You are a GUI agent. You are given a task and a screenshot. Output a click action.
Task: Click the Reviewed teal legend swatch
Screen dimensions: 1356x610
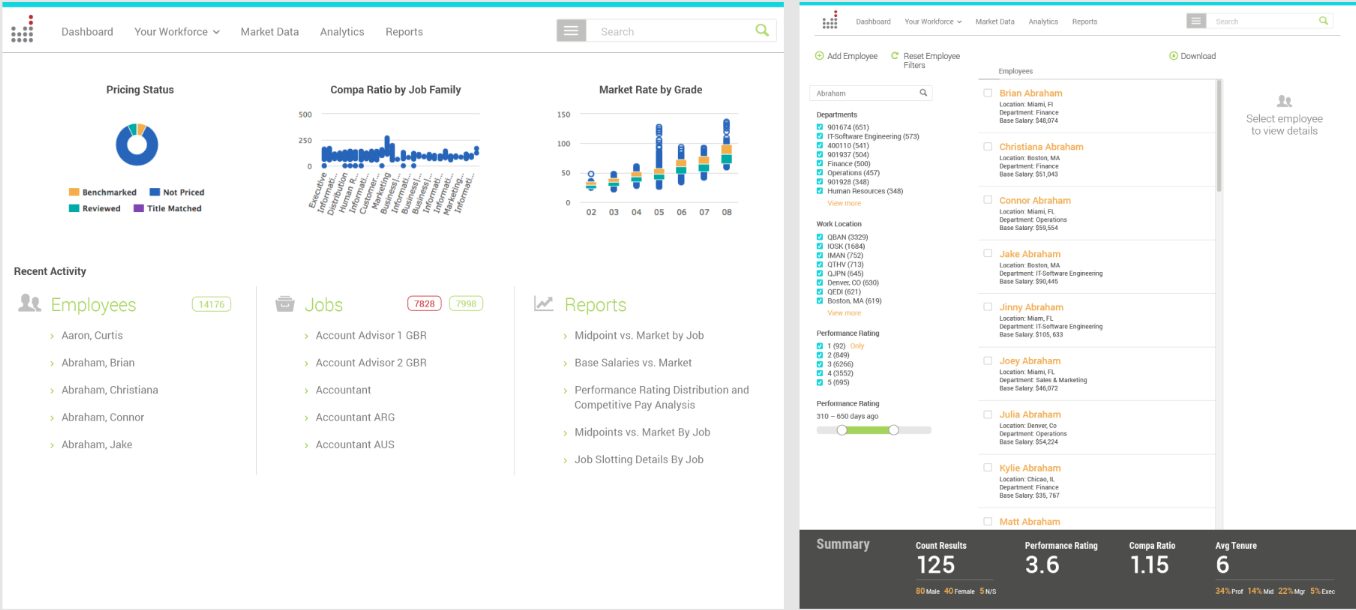point(74,208)
